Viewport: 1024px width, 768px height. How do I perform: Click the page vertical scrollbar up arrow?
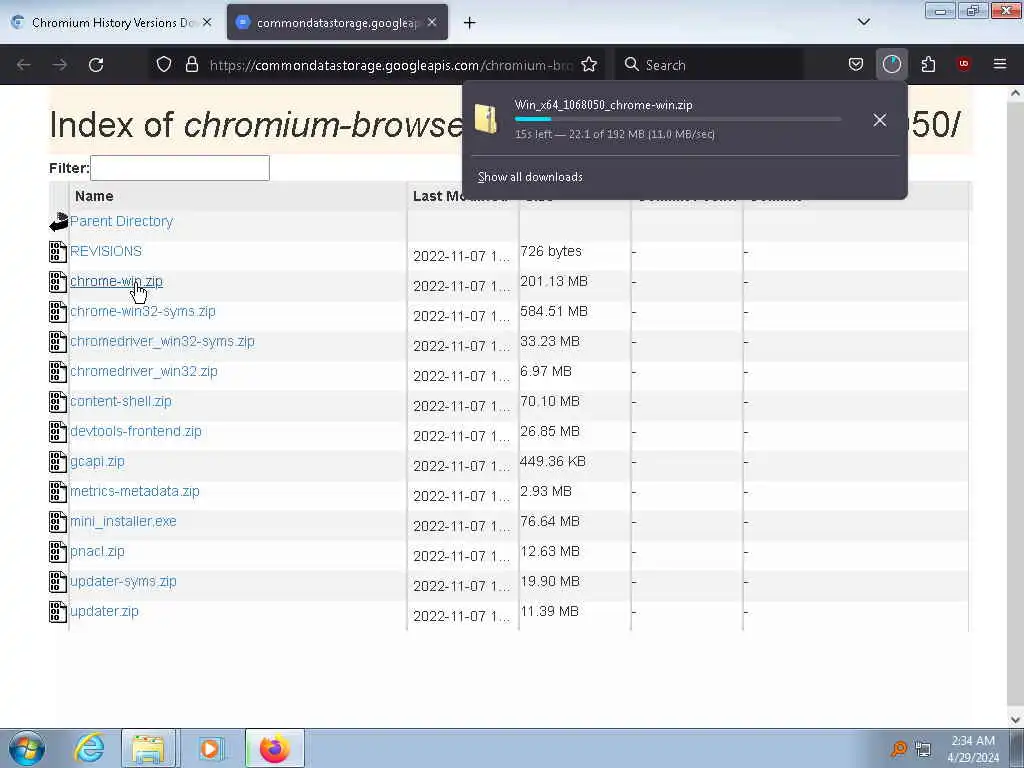click(1016, 93)
